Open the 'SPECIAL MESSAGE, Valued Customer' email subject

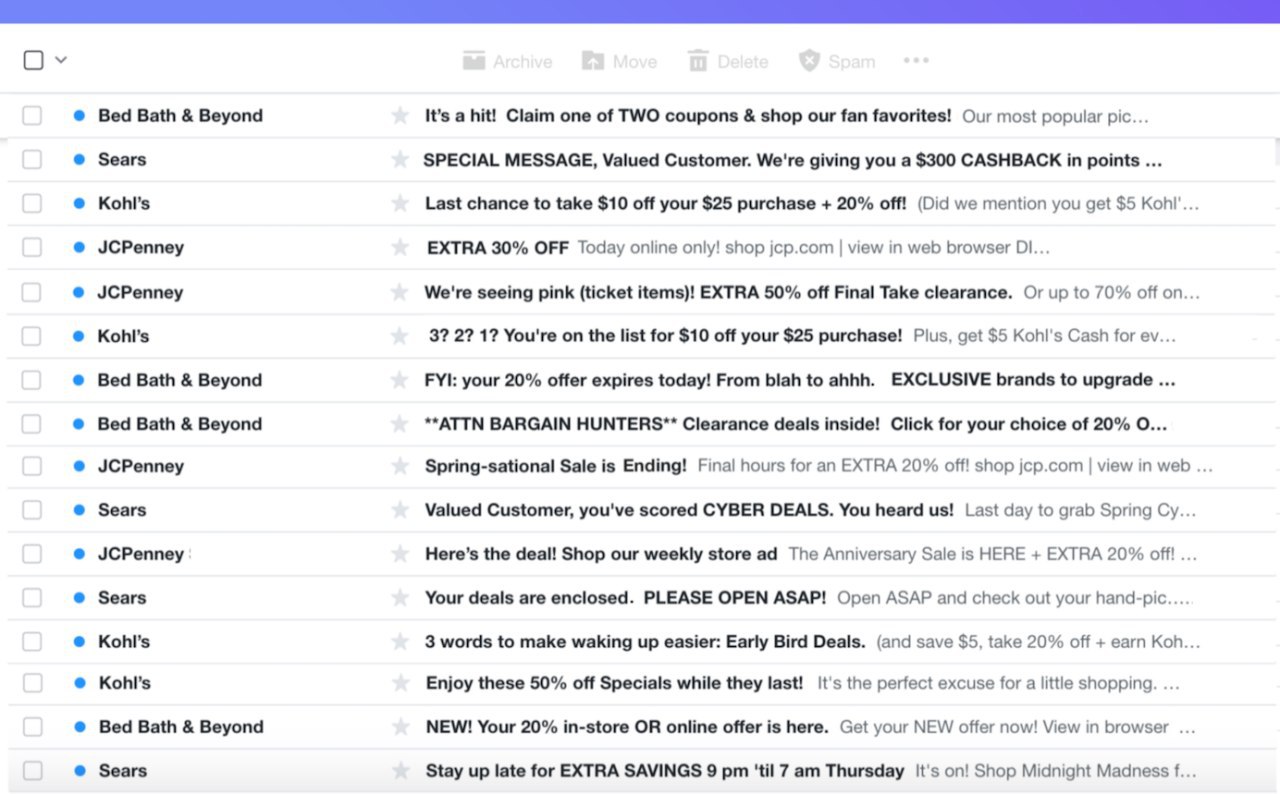(x=792, y=160)
